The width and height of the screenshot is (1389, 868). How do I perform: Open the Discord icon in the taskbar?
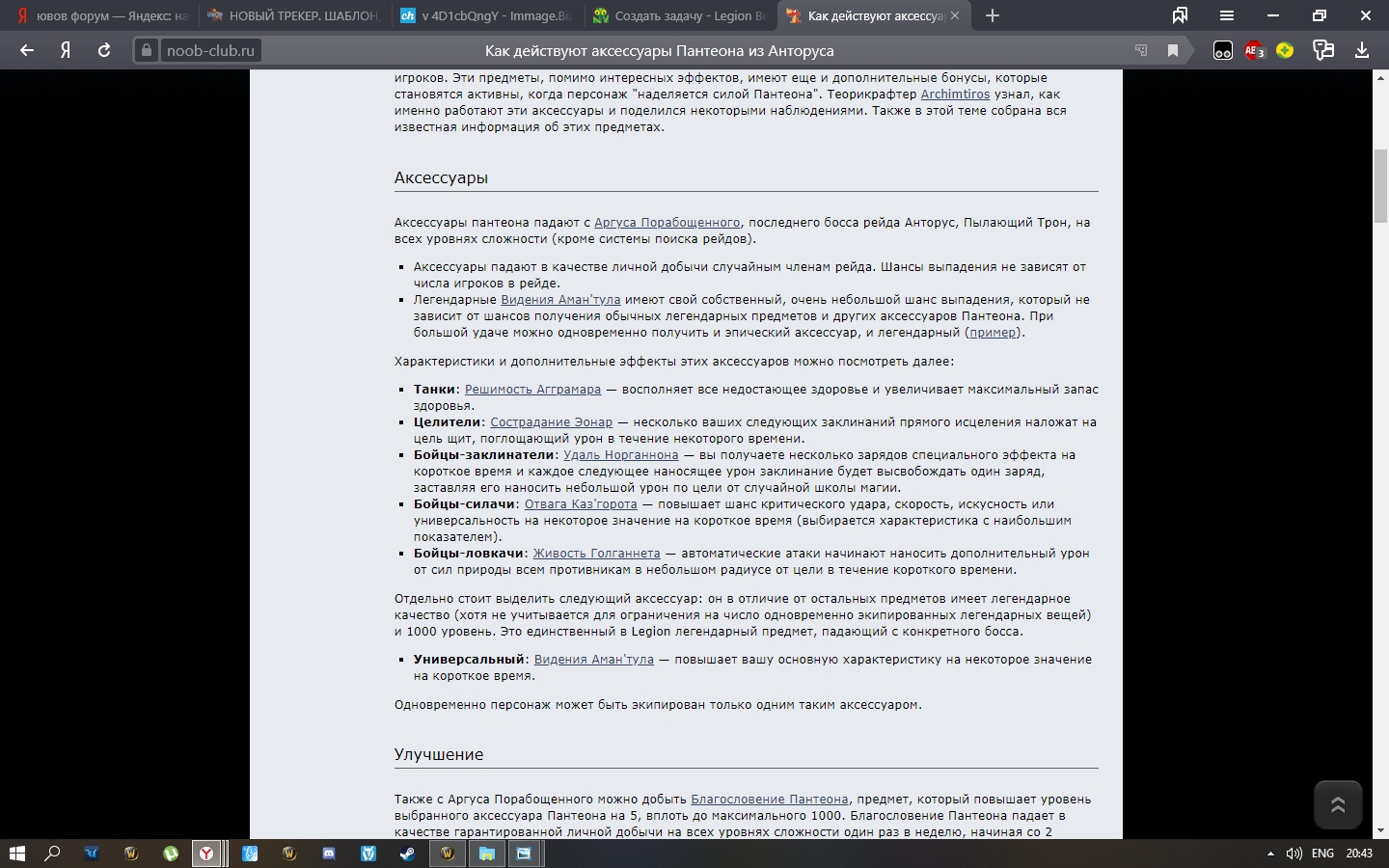[x=329, y=854]
